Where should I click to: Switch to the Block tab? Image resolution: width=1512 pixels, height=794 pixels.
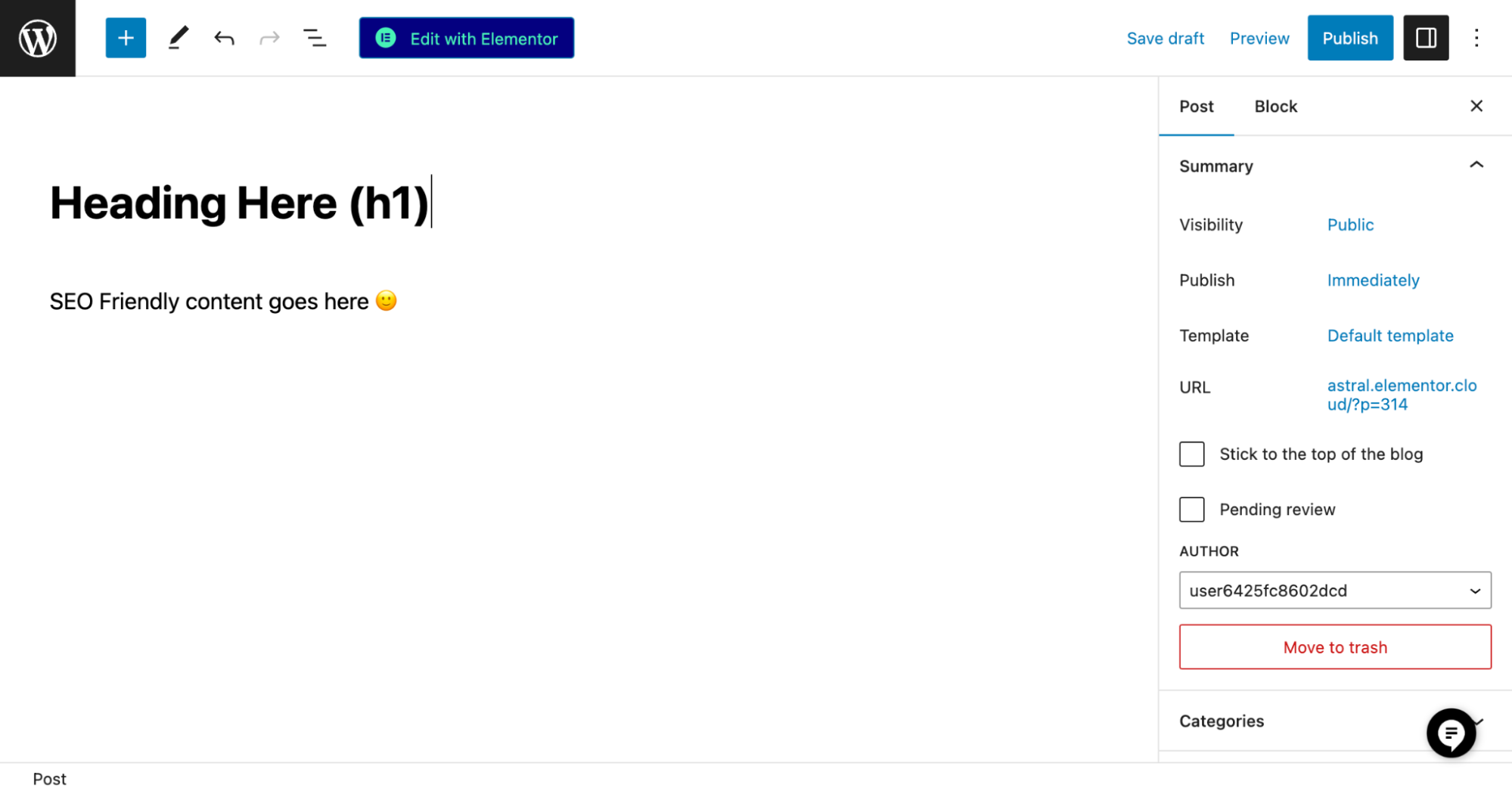(x=1275, y=106)
